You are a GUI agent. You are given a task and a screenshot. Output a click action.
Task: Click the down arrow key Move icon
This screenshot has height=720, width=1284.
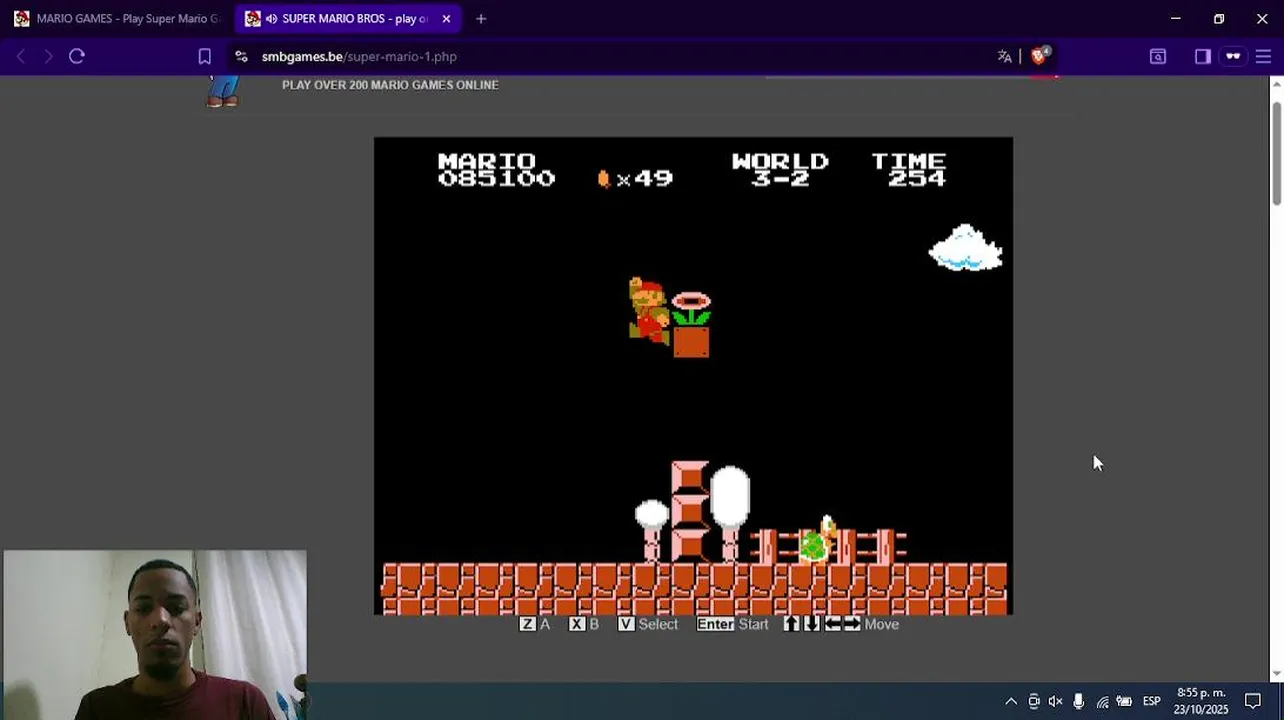811,624
